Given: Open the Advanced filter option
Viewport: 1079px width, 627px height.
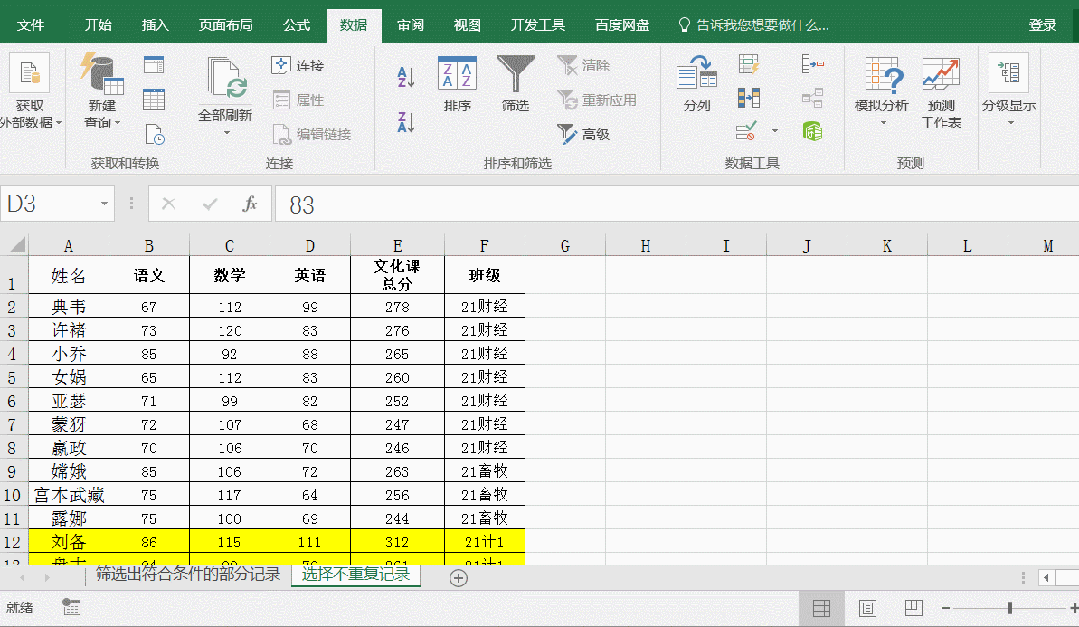Looking at the screenshot, I should point(584,134).
